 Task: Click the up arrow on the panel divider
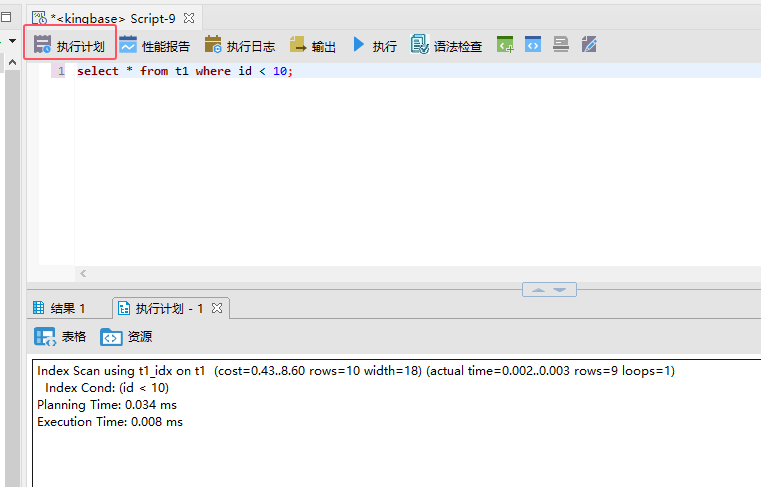[x=538, y=290]
